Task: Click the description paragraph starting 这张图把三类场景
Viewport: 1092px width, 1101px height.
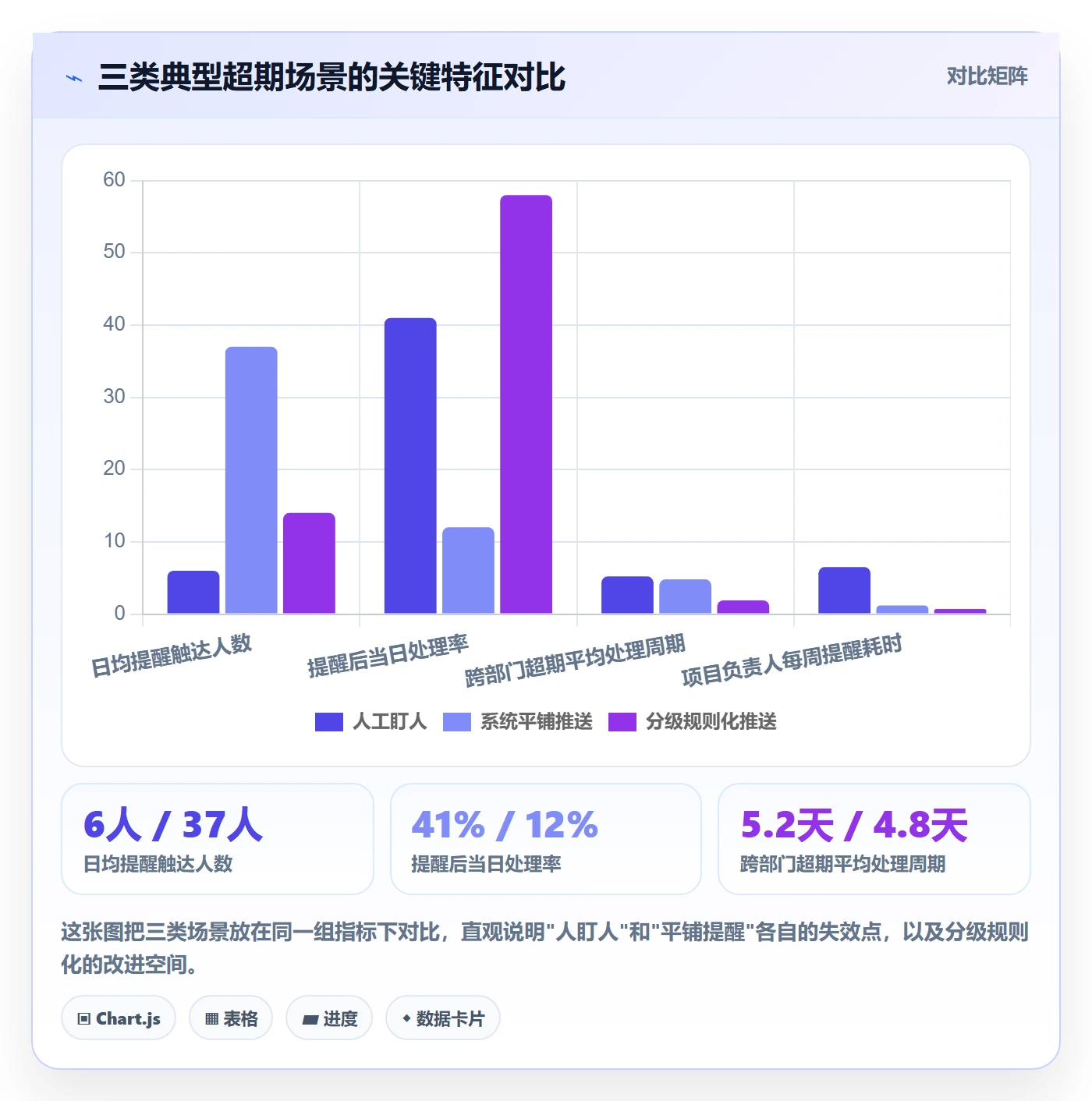Action: click(545, 948)
